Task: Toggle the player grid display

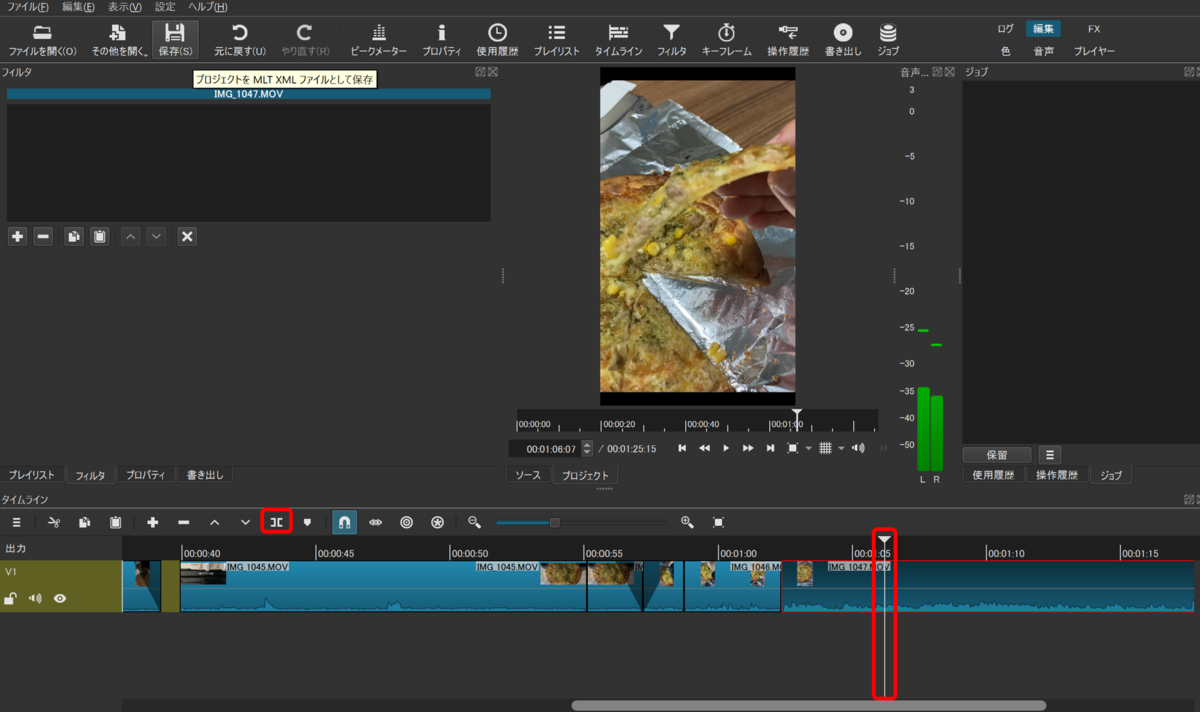Action: coord(825,448)
